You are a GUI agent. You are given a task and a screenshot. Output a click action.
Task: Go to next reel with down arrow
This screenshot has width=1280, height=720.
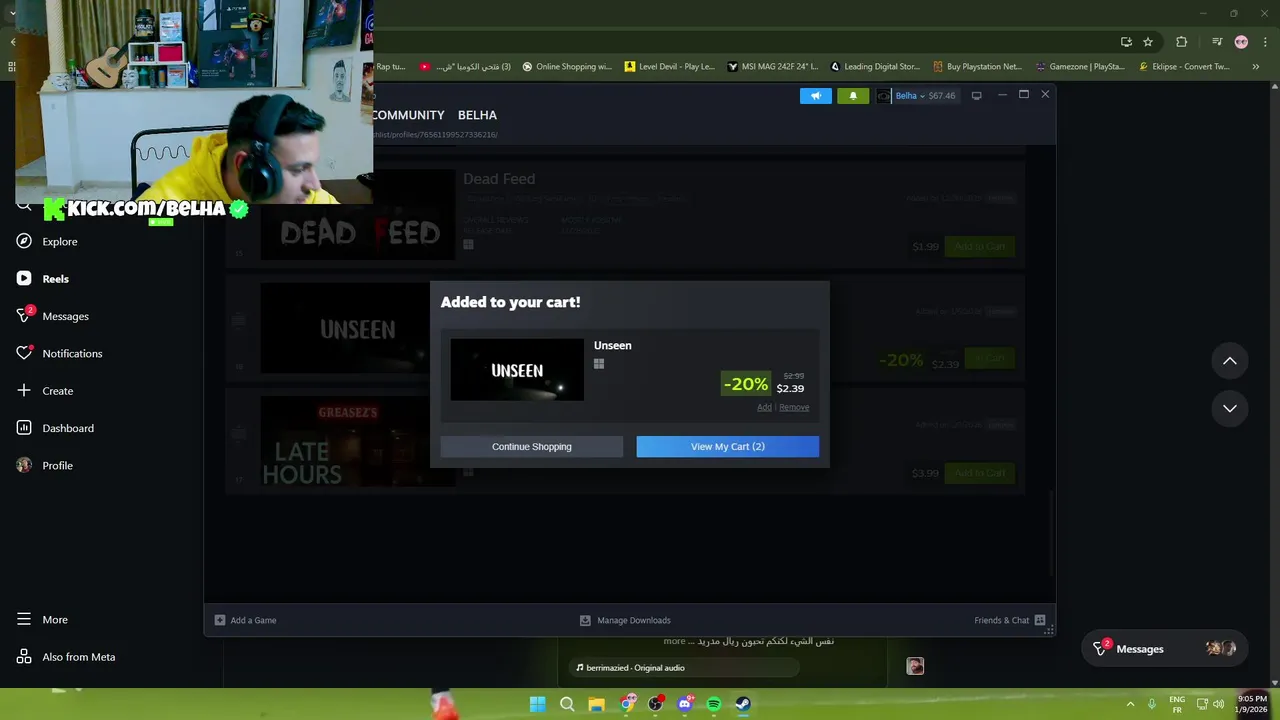click(x=1230, y=408)
